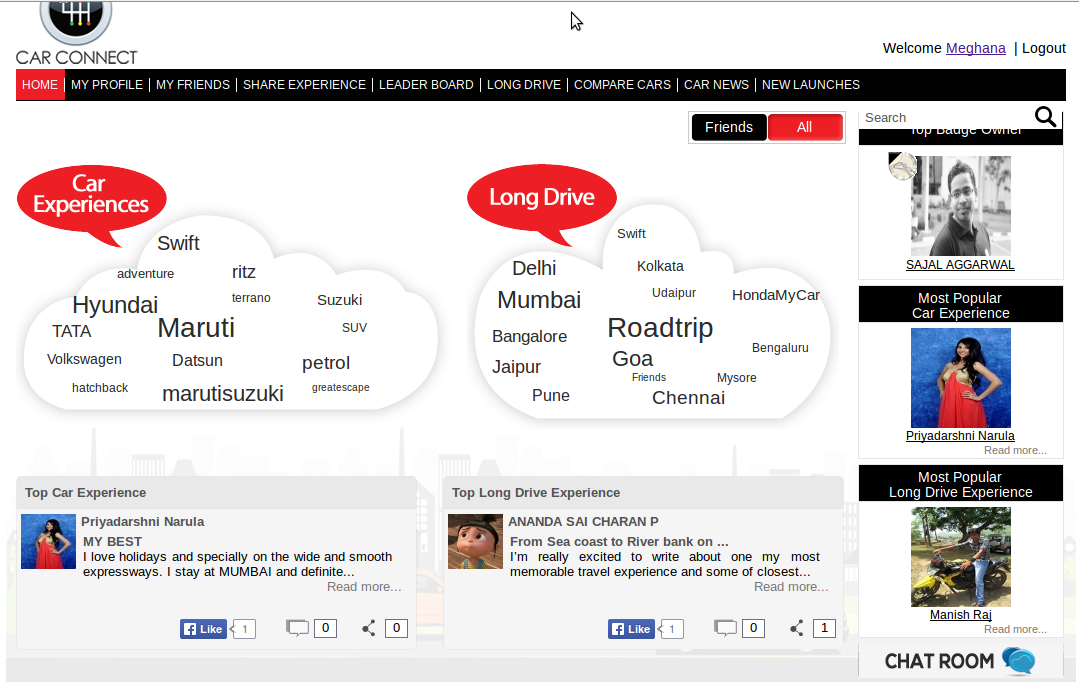Open MY PROFILE menu item
The image size is (1079, 682).
[x=107, y=85]
